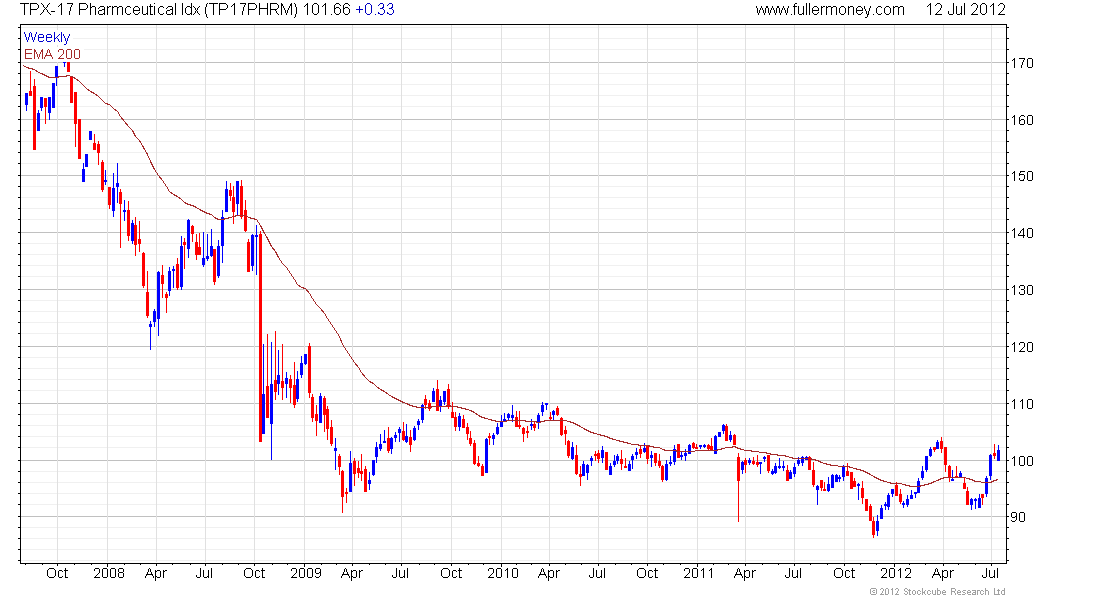Click the 2010 x-axis label
This screenshot has height=600, width=1100.
tap(502, 573)
